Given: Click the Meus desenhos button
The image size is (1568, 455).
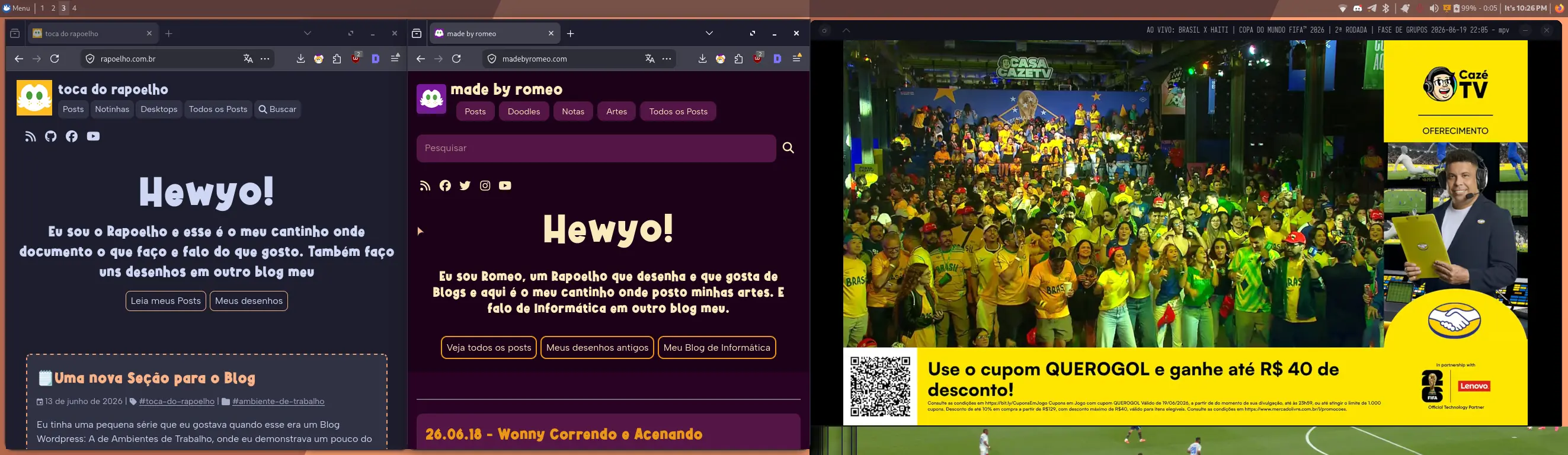Looking at the screenshot, I should [x=249, y=301].
